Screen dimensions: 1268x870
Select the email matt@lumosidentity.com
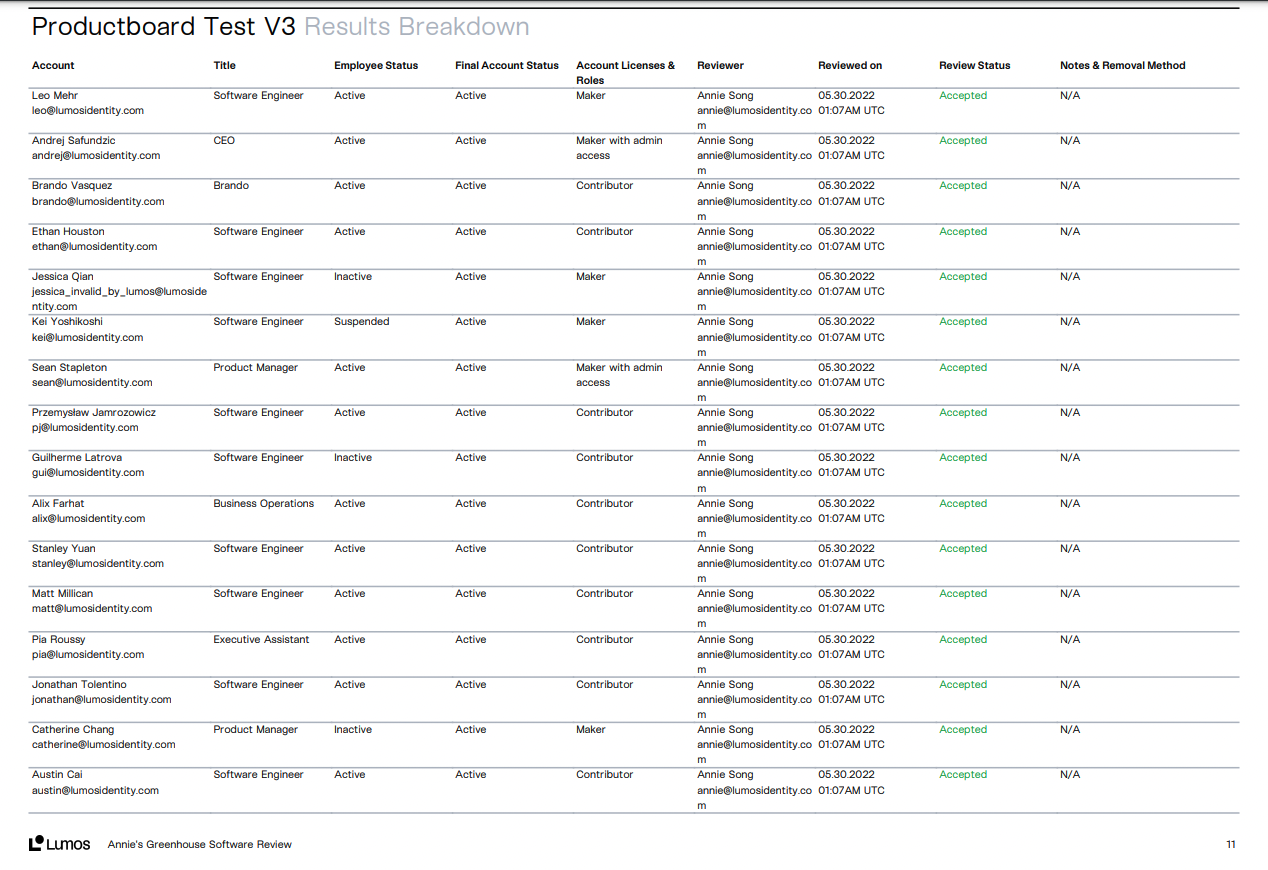[x=92, y=609]
